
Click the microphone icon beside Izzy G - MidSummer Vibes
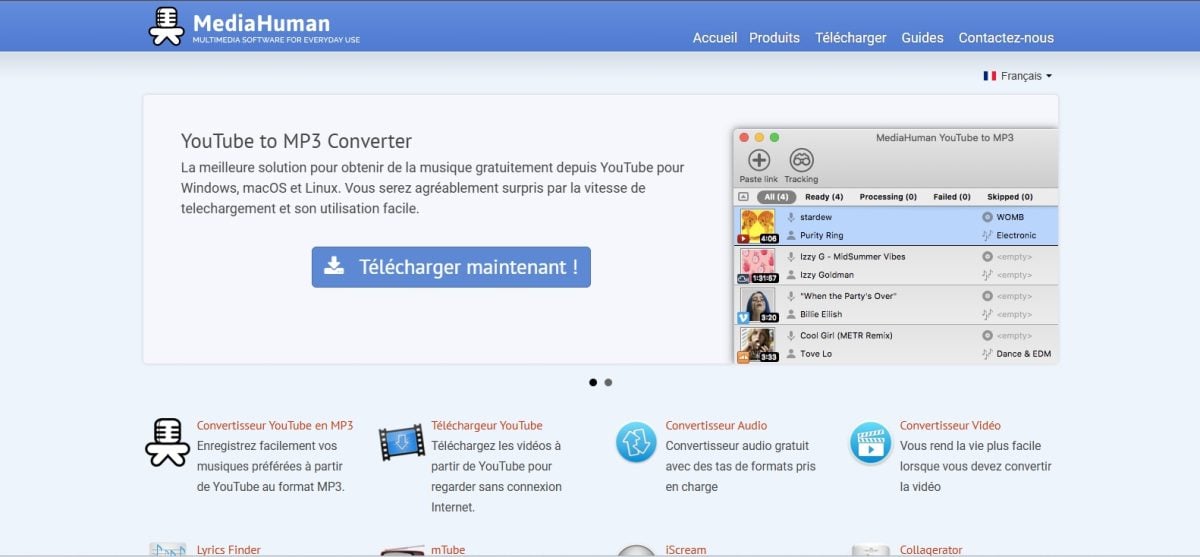click(x=791, y=257)
